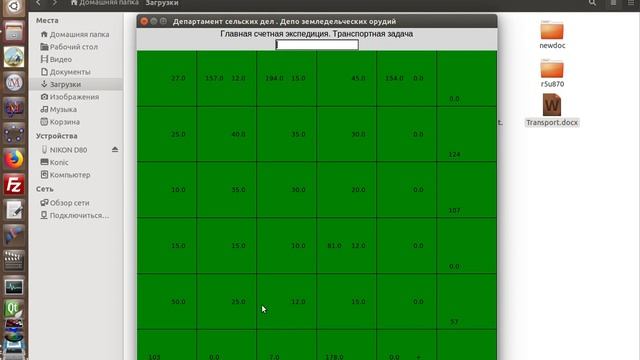Open the Konic device entry
Viewport: 640px width, 360px height.
pyautogui.click(x=76, y=162)
